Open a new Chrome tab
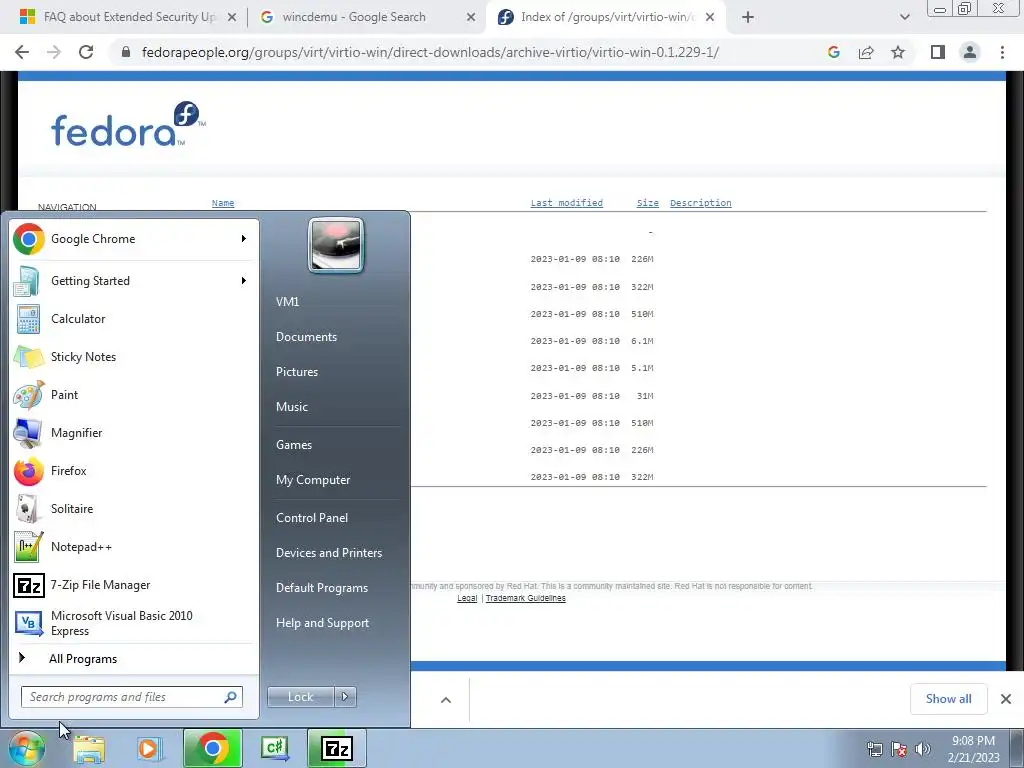Viewport: 1024px width, 768px height. pyautogui.click(x=748, y=17)
